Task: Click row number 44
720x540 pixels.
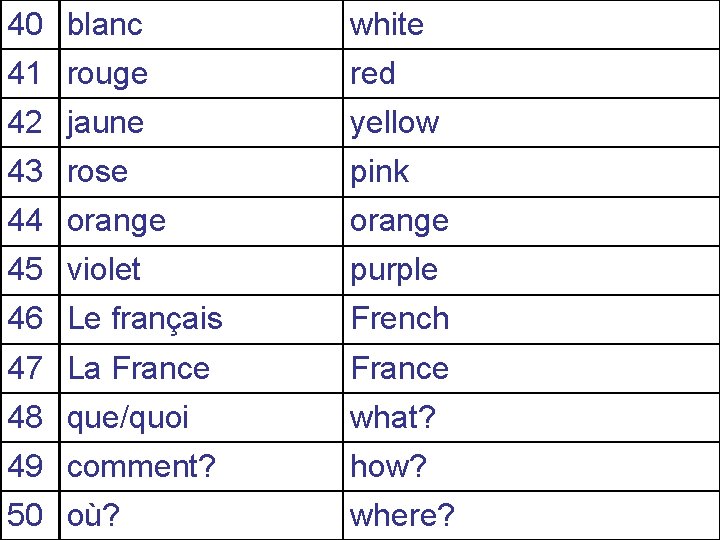Action: (x=25, y=220)
